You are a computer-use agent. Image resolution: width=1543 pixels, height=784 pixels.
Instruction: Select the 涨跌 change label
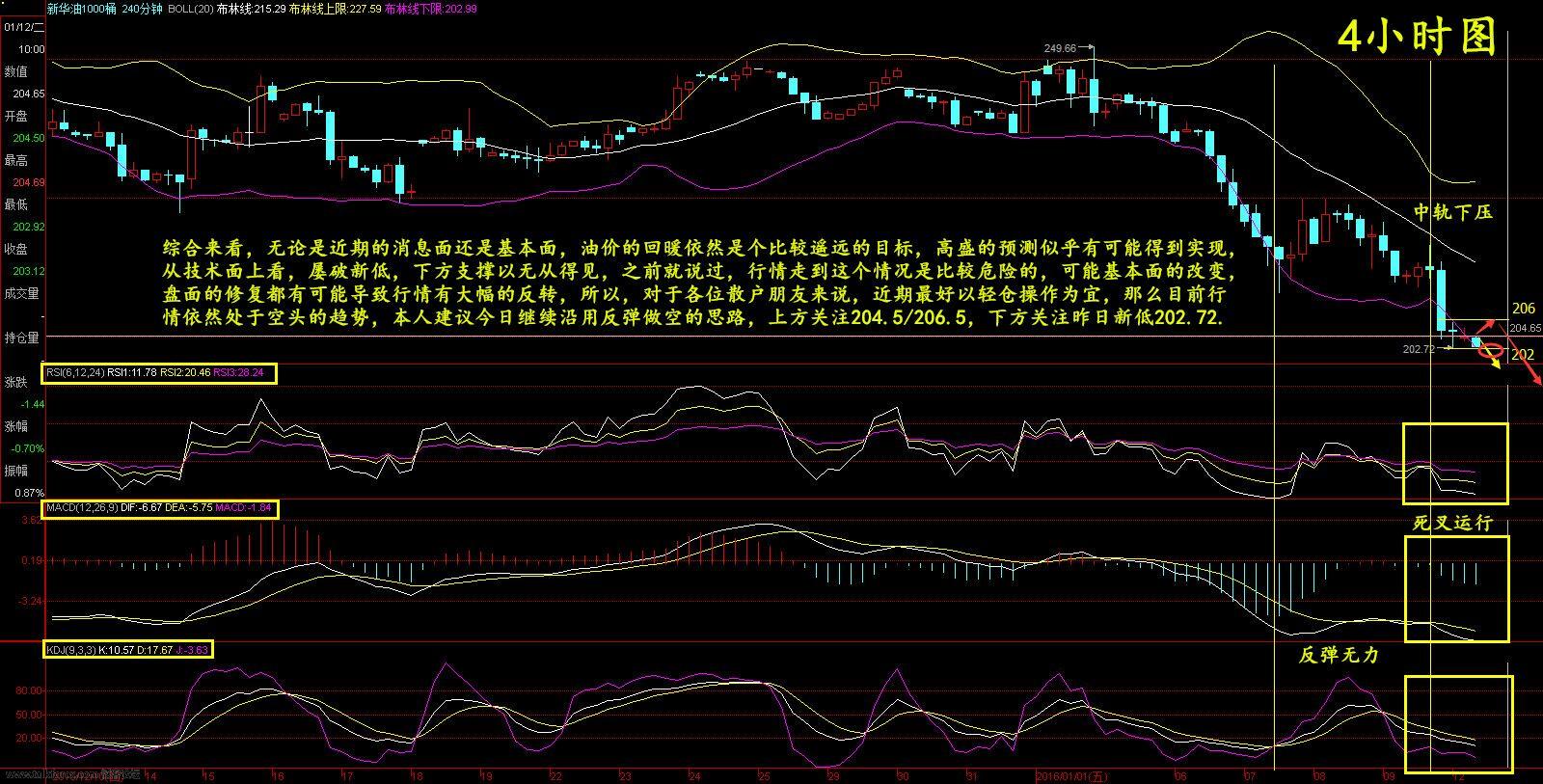pyautogui.click(x=16, y=382)
